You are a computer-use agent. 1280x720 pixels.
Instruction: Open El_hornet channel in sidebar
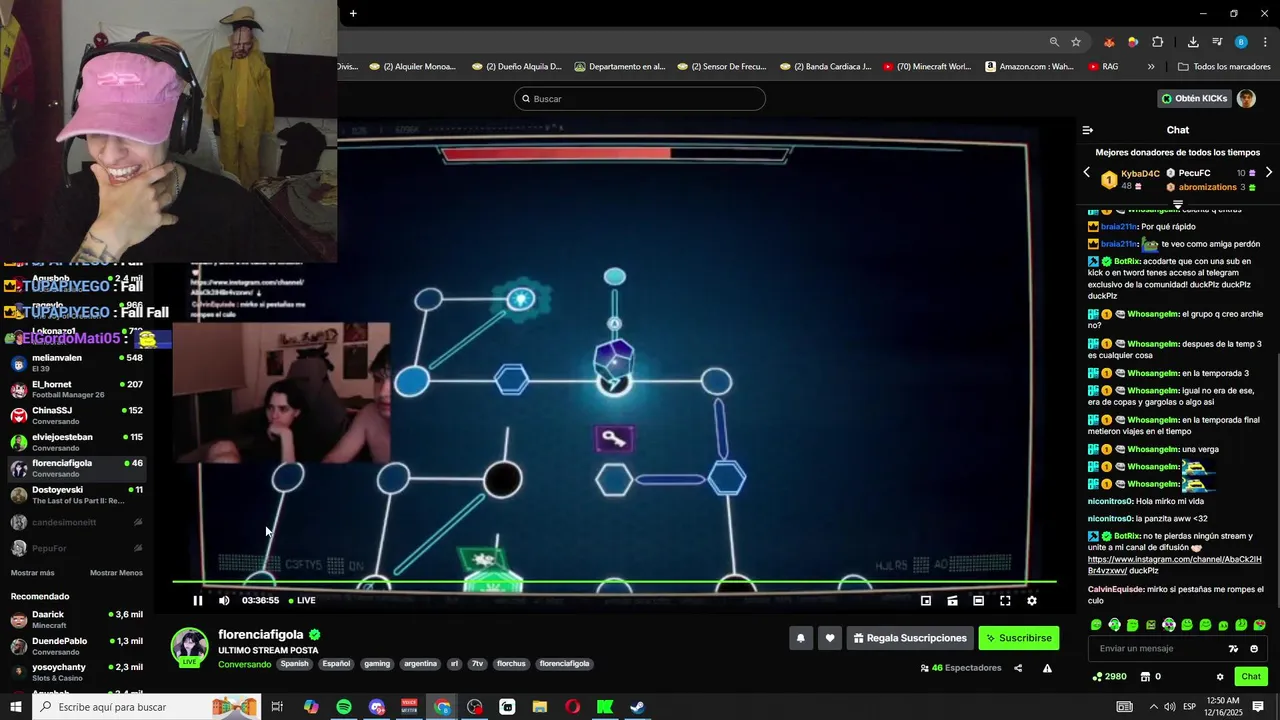pos(77,389)
